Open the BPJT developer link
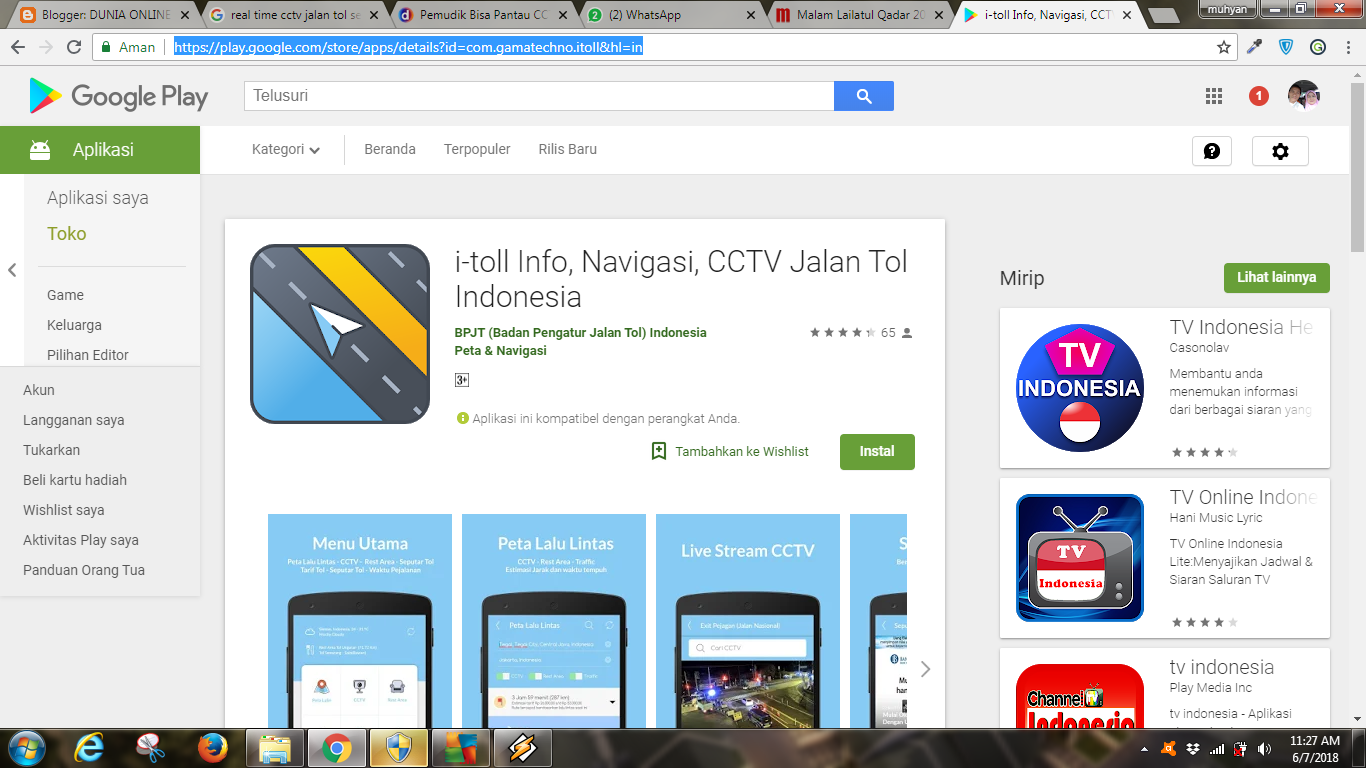The width and height of the screenshot is (1366, 768). pyautogui.click(x=581, y=332)
